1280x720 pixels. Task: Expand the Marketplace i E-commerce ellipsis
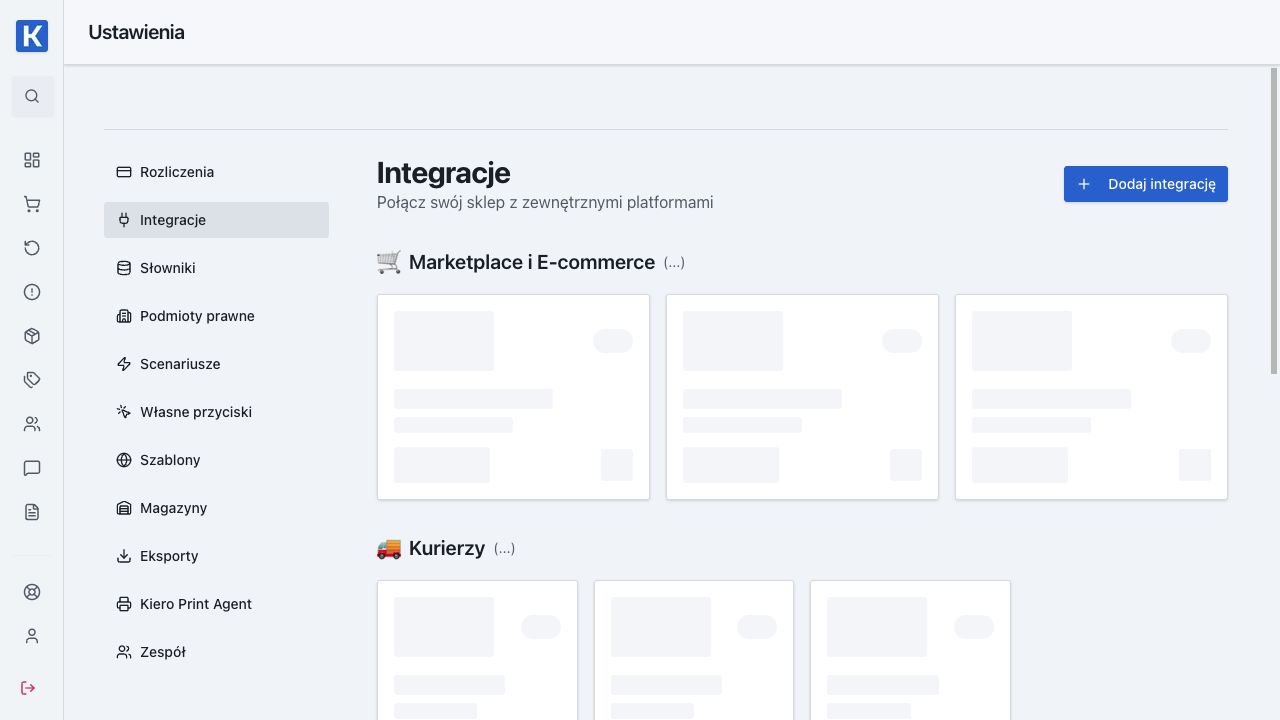click(x=674, y=263)
